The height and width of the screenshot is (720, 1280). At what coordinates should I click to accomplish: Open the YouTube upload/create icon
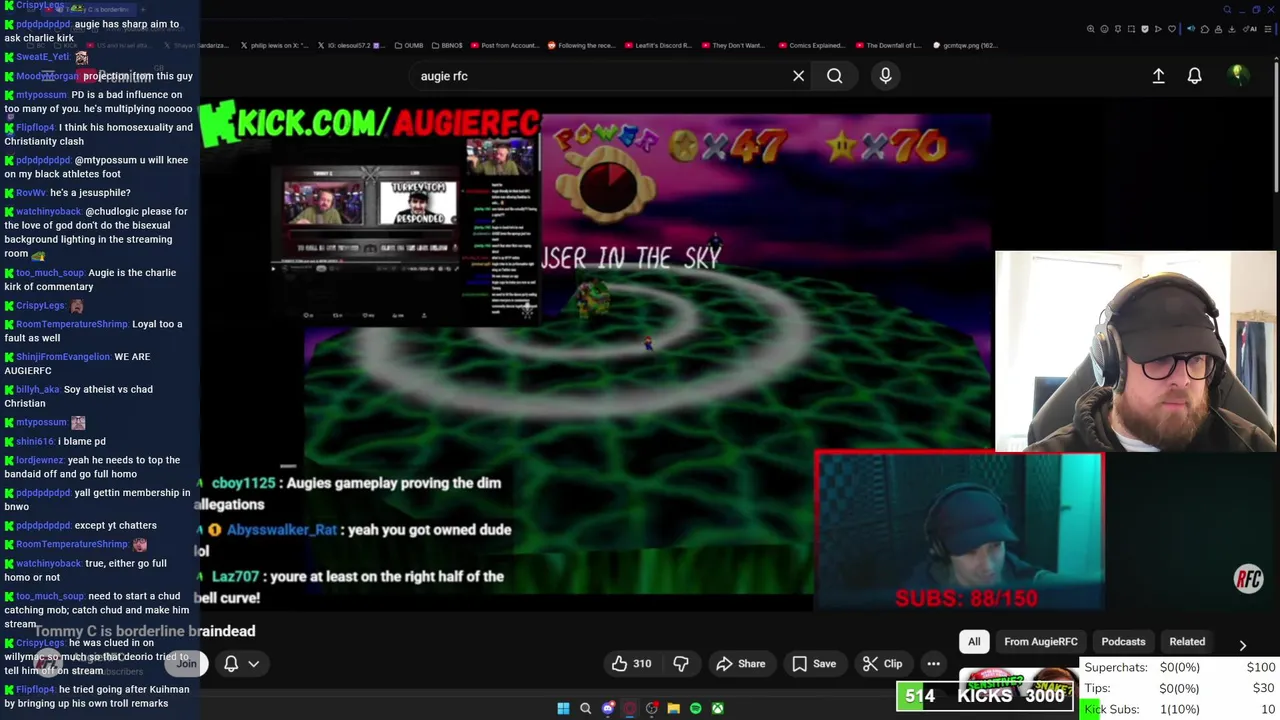click(x=1158, y=76)
